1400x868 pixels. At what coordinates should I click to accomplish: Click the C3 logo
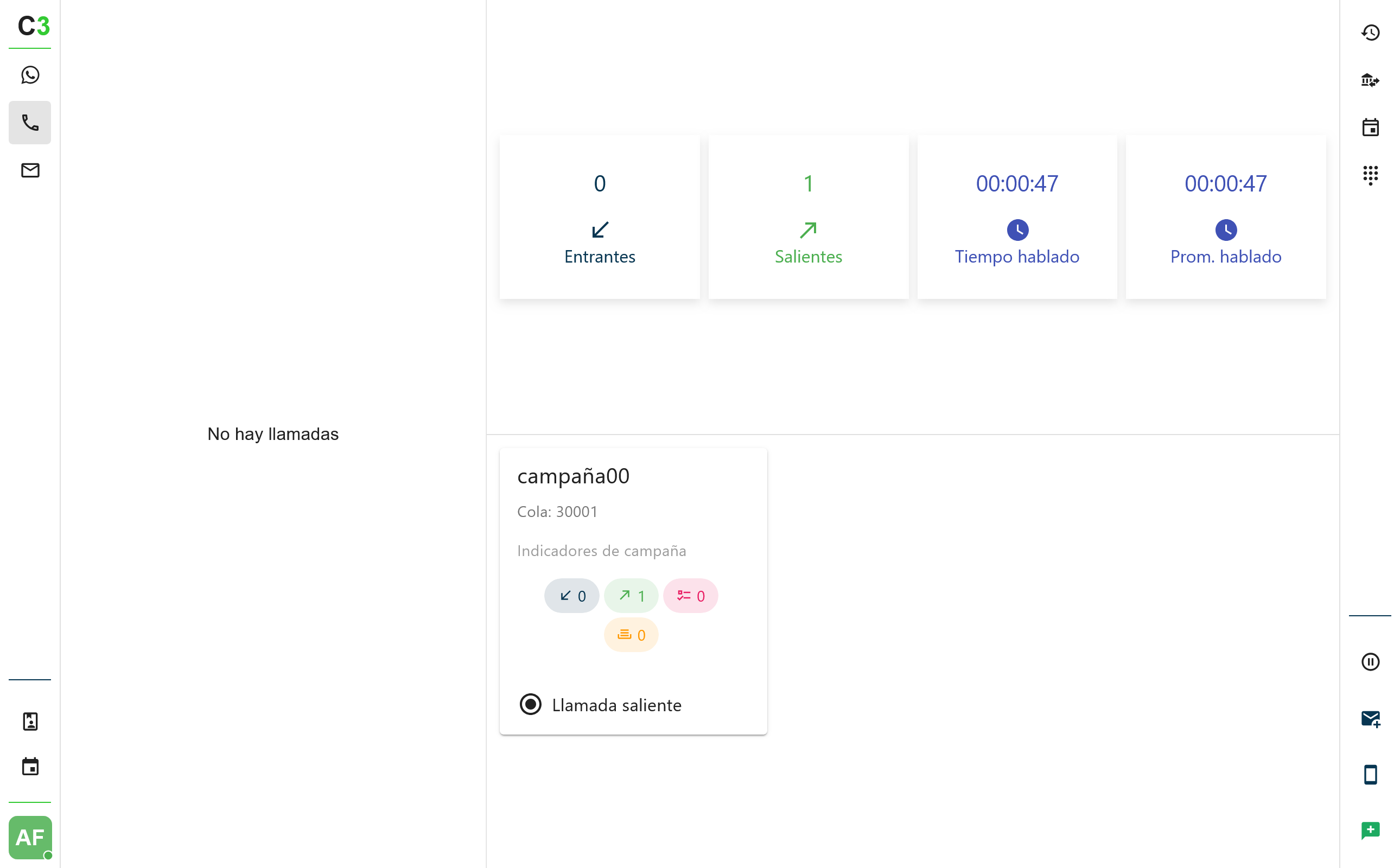point(33,26)
